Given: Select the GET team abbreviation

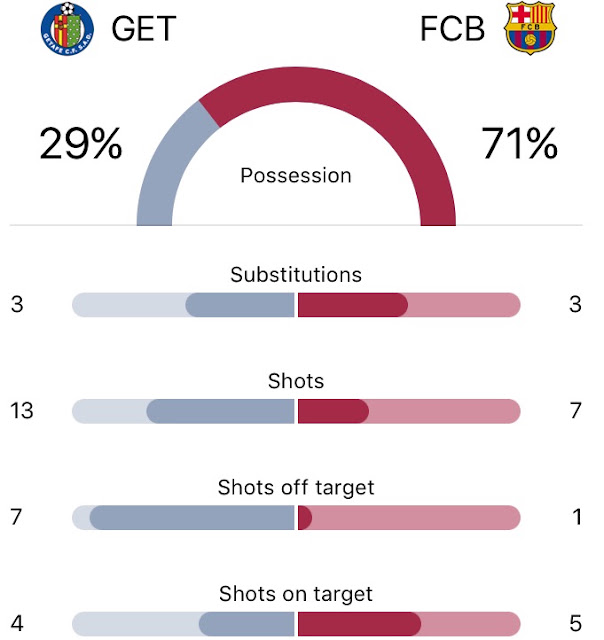Looking at the screenshot, I should pyautogui.click(x=144, y=29).
